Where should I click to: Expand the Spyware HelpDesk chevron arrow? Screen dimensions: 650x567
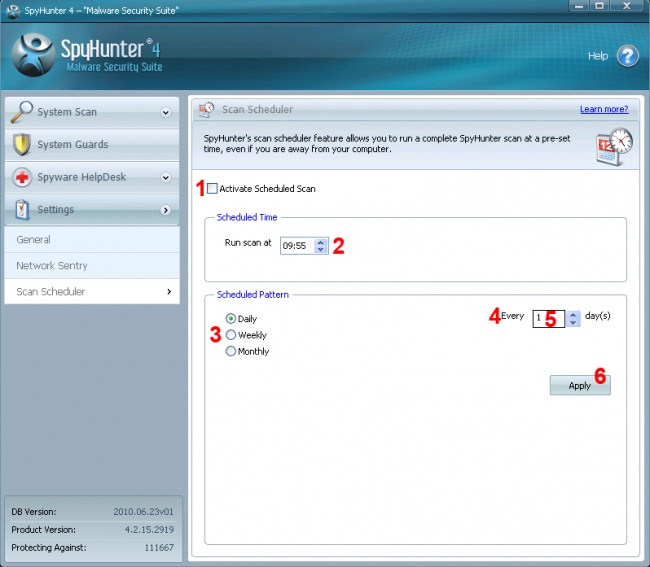point(166,178)
